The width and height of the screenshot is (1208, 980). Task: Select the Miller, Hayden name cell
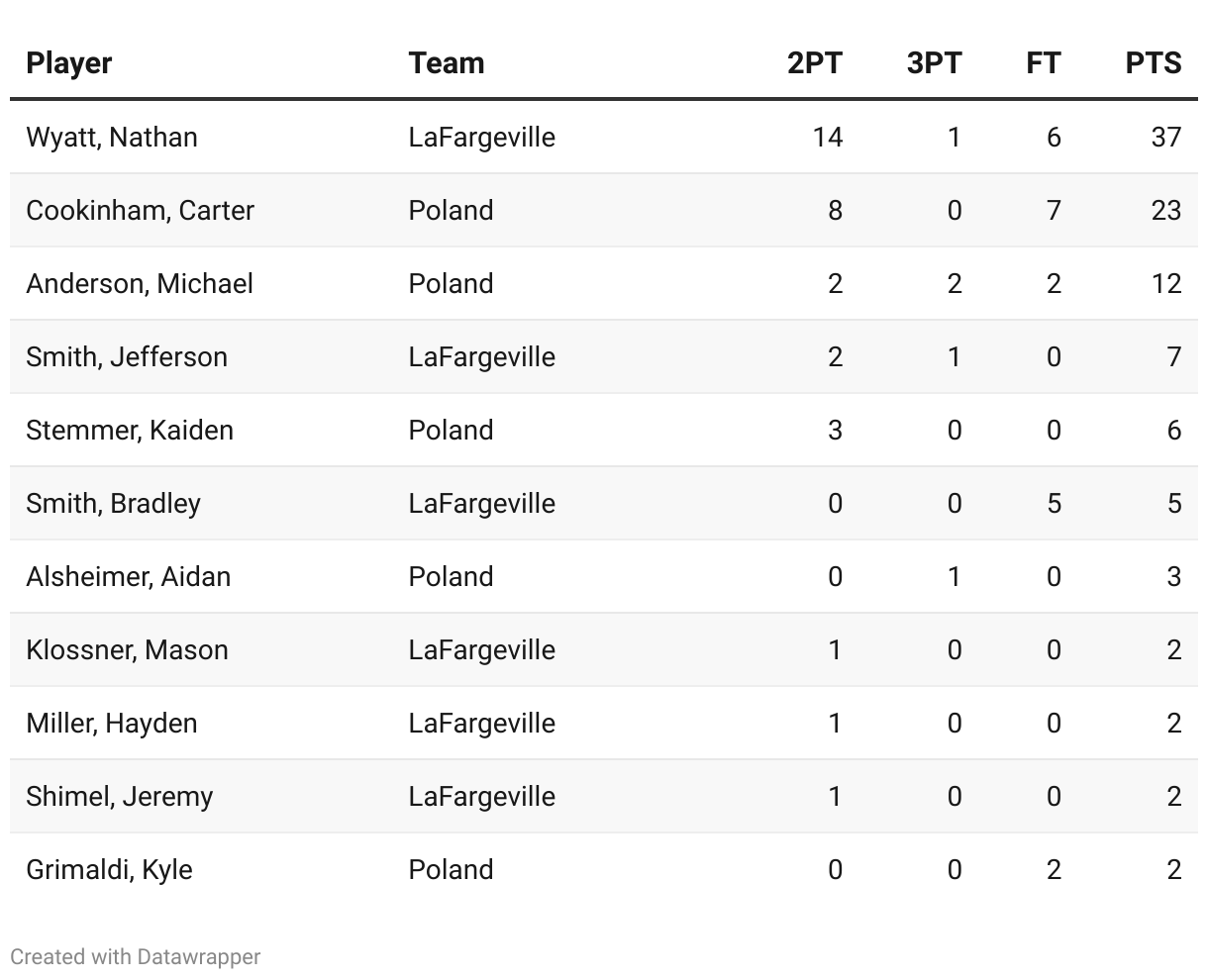(112, 723)
